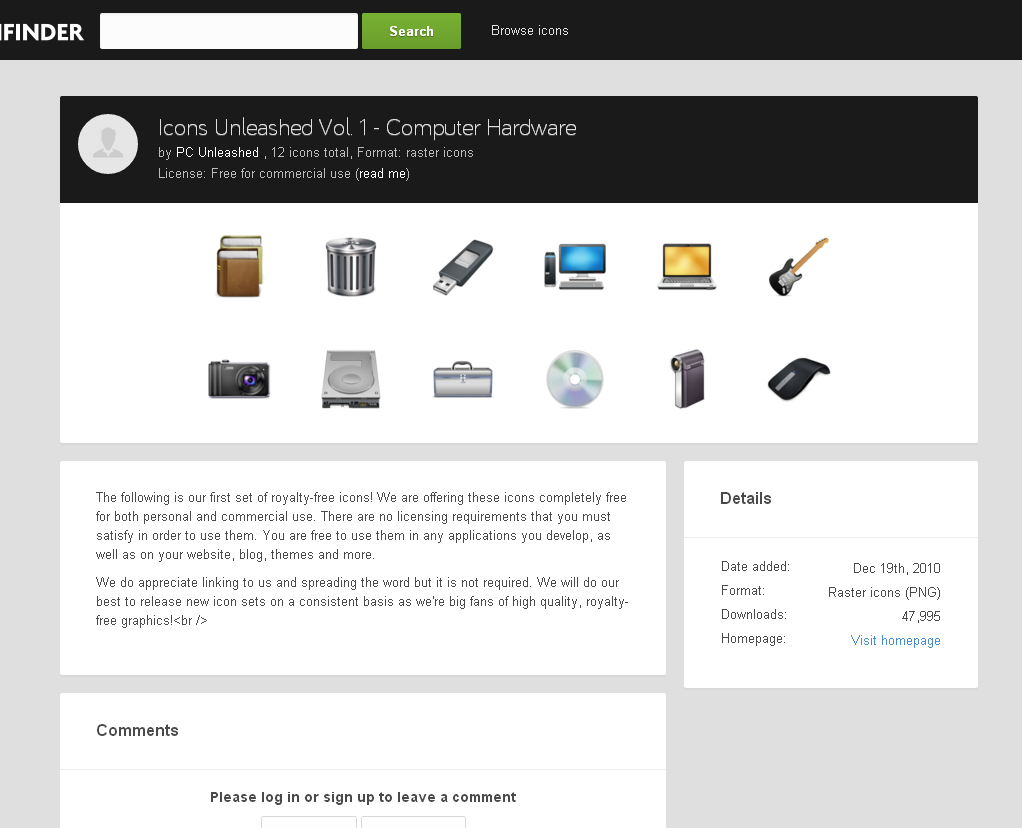Click the black arc mouse icon

[798, 379]
